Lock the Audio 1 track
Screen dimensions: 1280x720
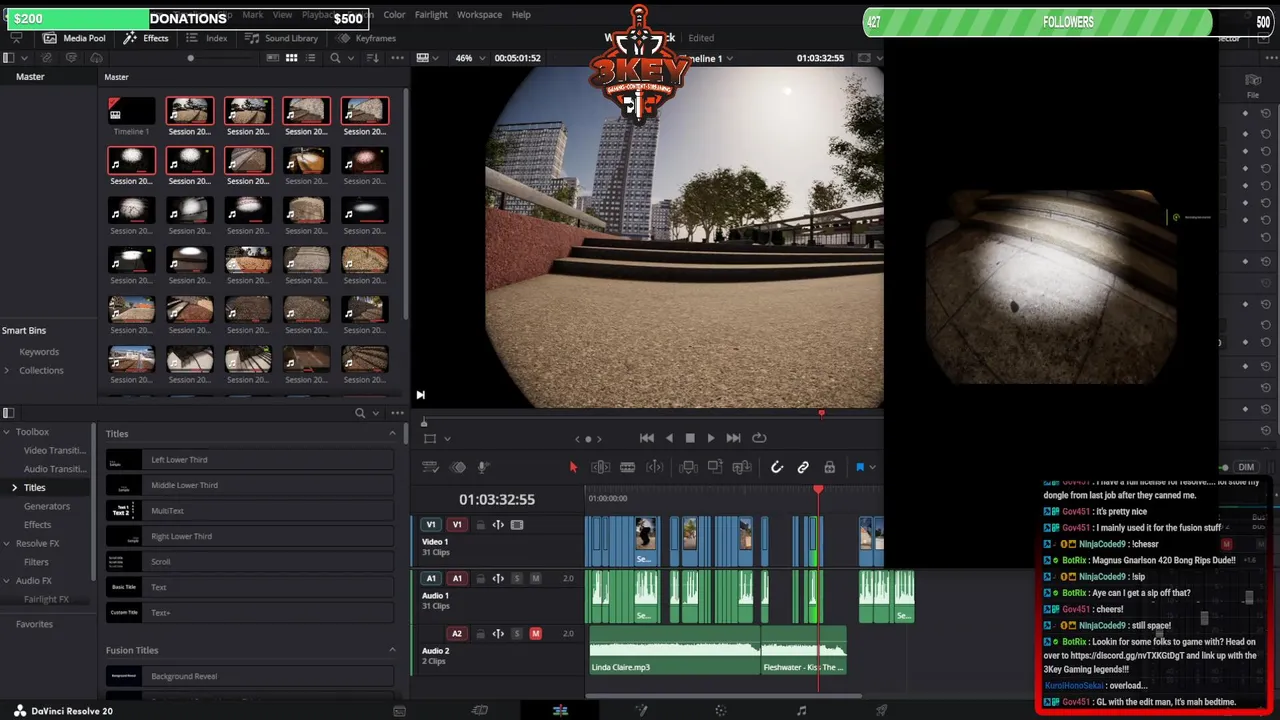coord(480,578)
